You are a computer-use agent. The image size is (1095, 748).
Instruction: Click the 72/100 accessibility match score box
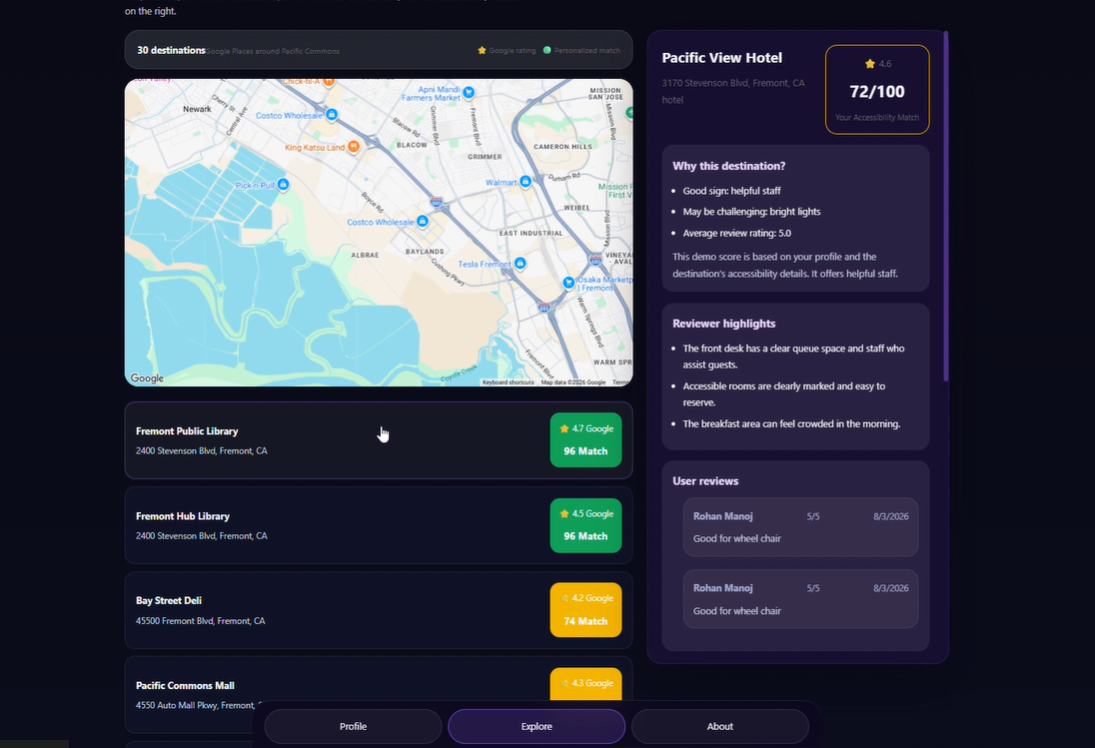877,89
